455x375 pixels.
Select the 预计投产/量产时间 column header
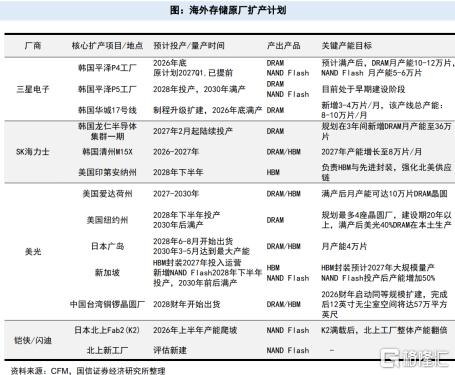tap(189, 46)
